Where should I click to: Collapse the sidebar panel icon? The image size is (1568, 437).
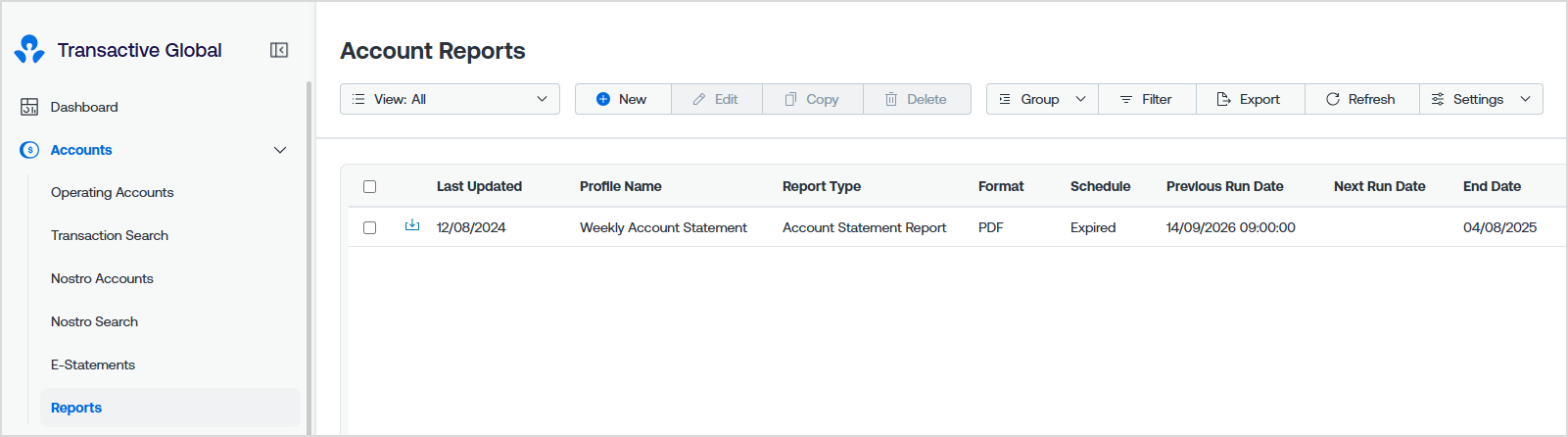click(x=279, y=50)
